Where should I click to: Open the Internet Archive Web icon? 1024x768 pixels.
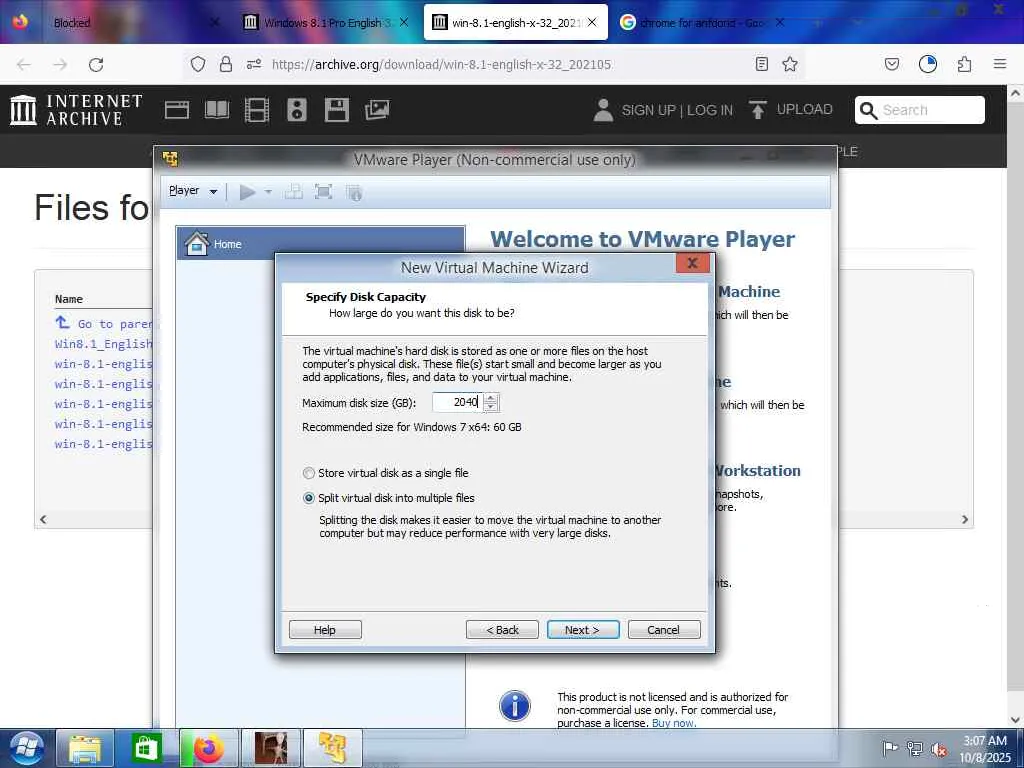tap(177, 110)
